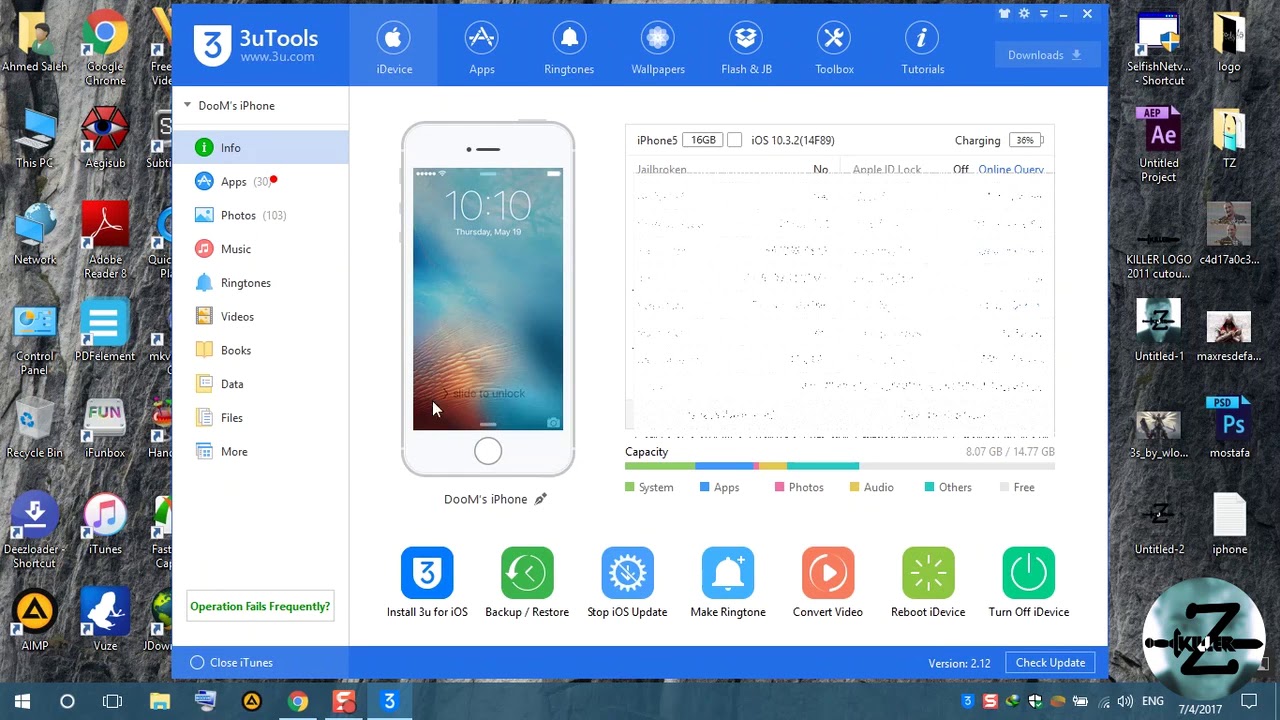Open More in the sidebar
Screen dimensions: 1280x720
[260, 452]
